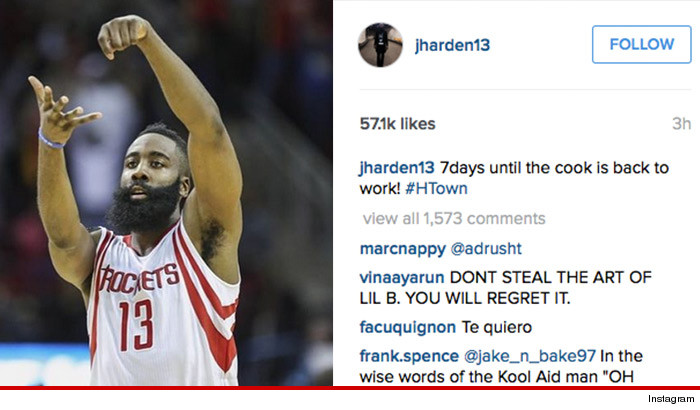Click the 3h post timestamp

coord(681,124)
